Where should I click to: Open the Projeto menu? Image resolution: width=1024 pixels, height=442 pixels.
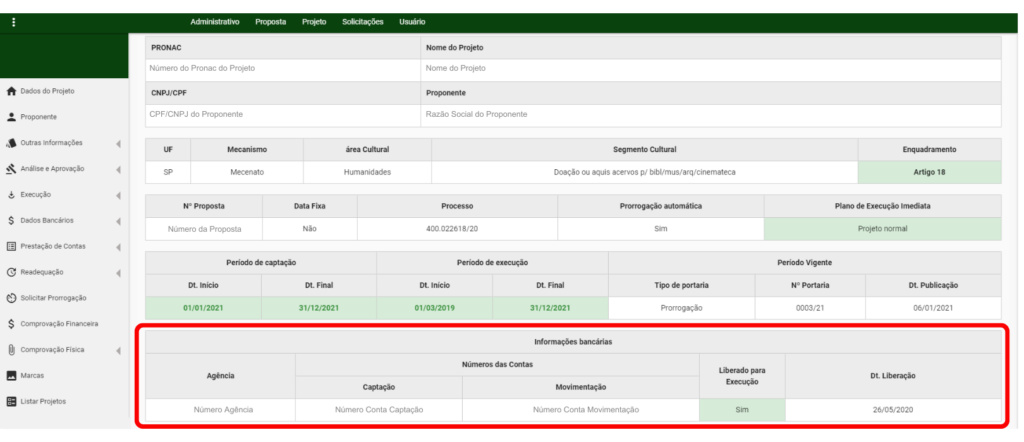314,22
